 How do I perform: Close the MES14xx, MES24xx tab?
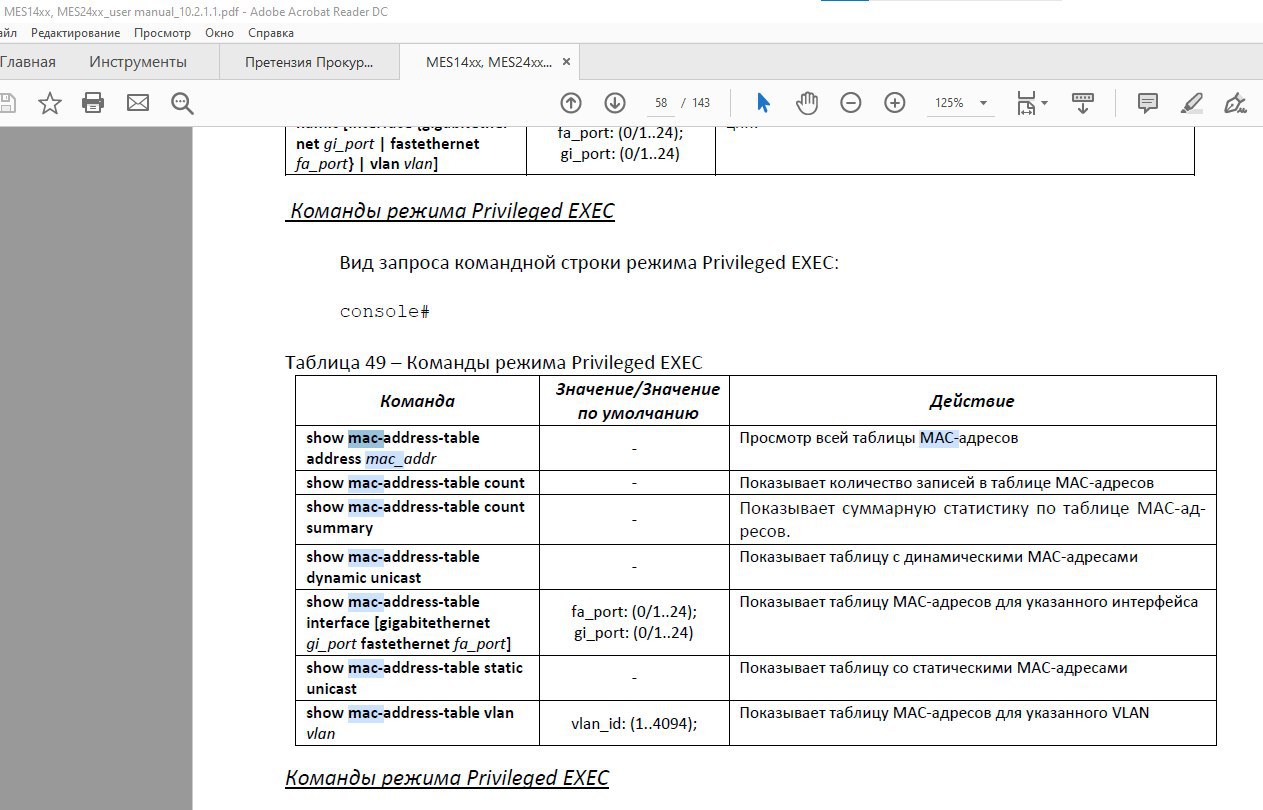566,62
